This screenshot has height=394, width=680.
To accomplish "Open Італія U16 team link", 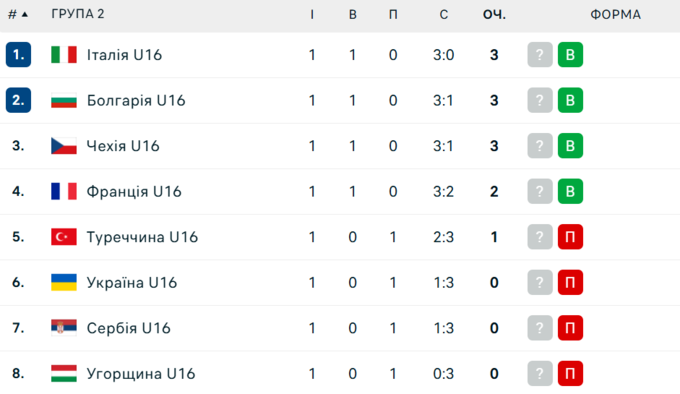I will tap(124, 55).
